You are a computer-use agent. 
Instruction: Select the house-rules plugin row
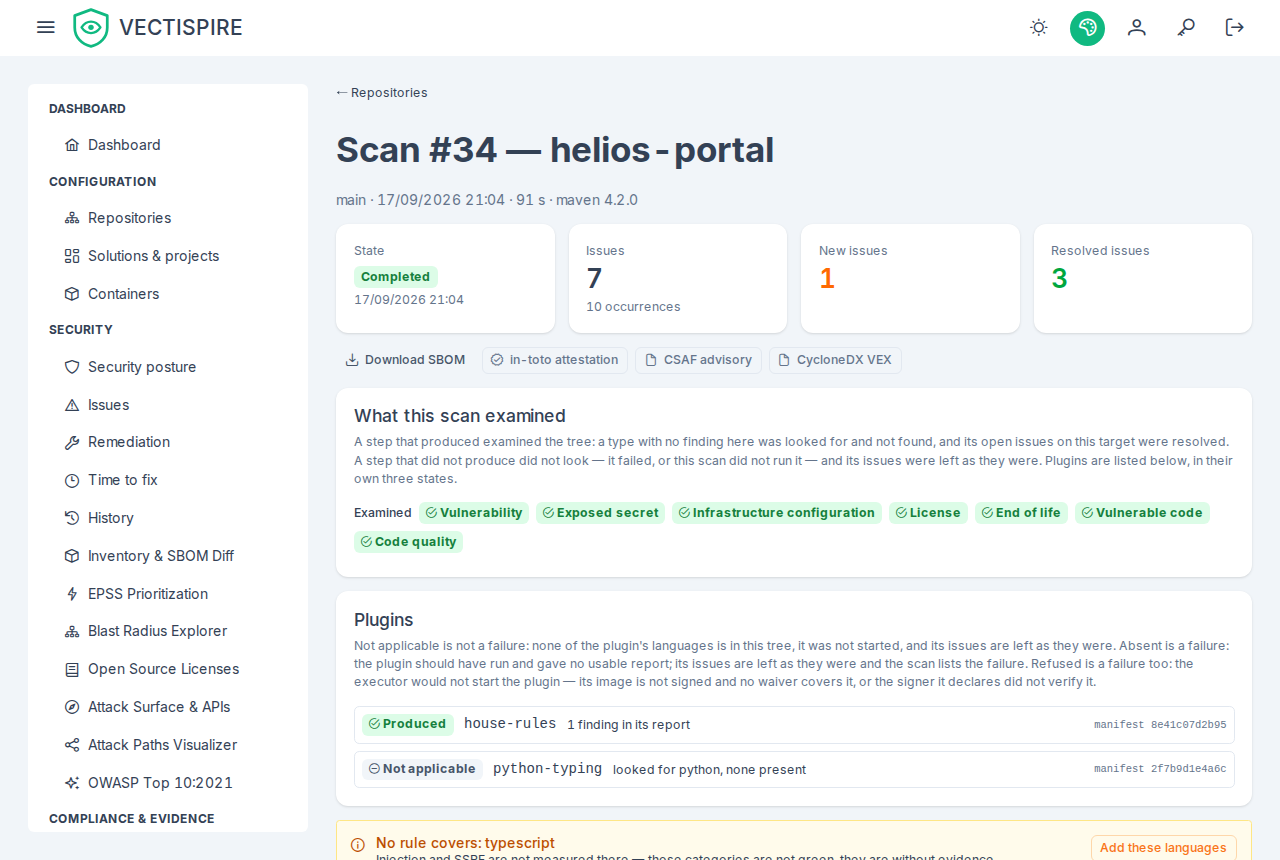(794, 725)
